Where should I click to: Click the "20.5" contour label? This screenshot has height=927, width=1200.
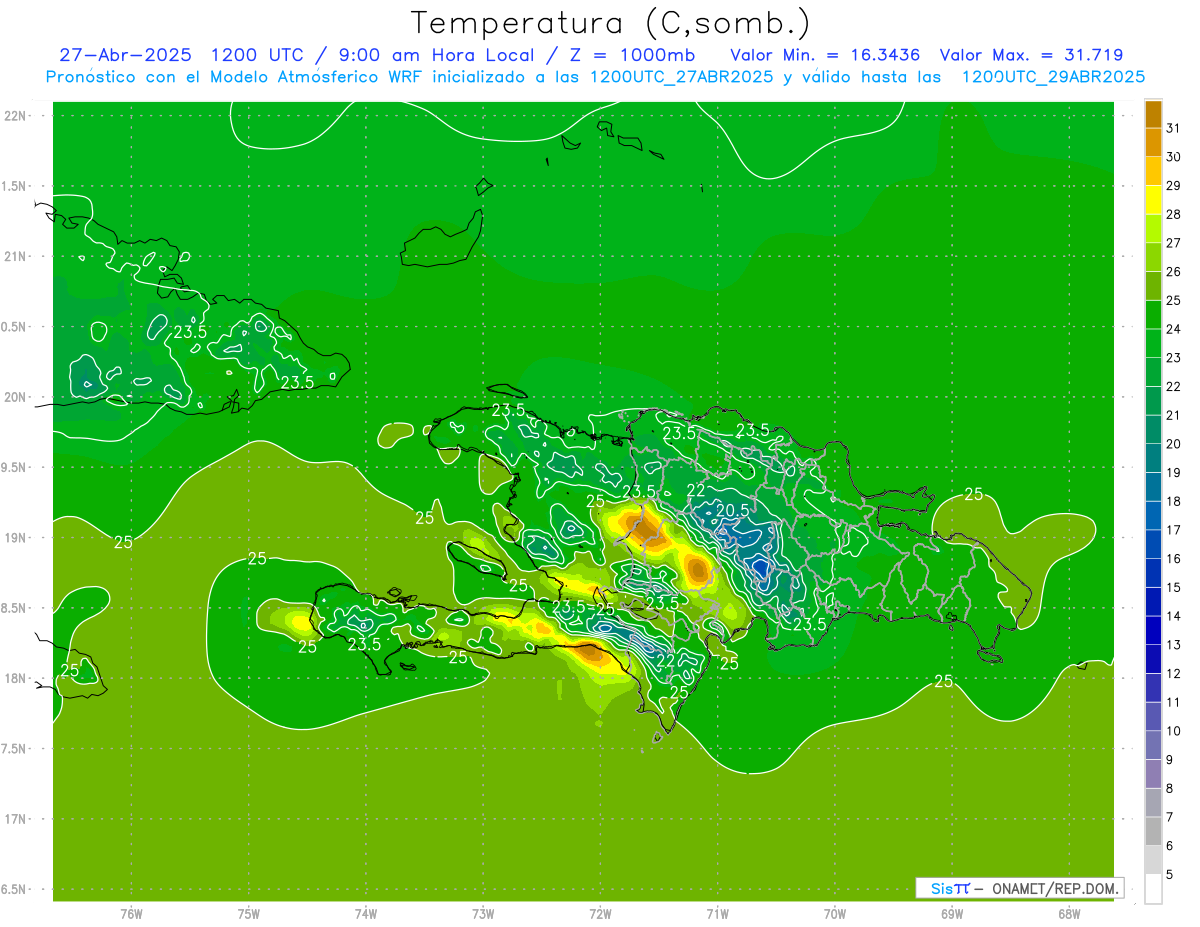(732, 510)
